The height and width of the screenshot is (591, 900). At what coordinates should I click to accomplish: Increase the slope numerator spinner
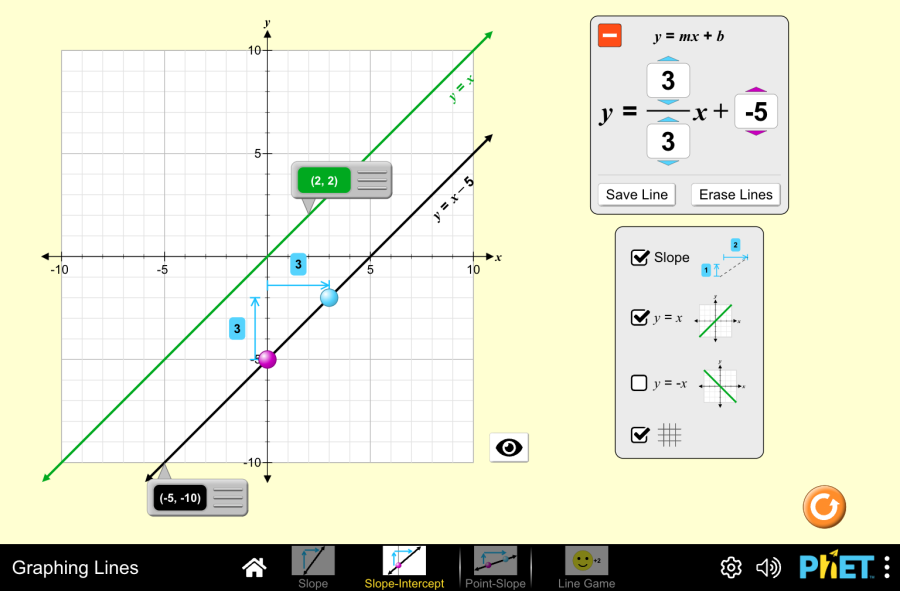(667, 60)
